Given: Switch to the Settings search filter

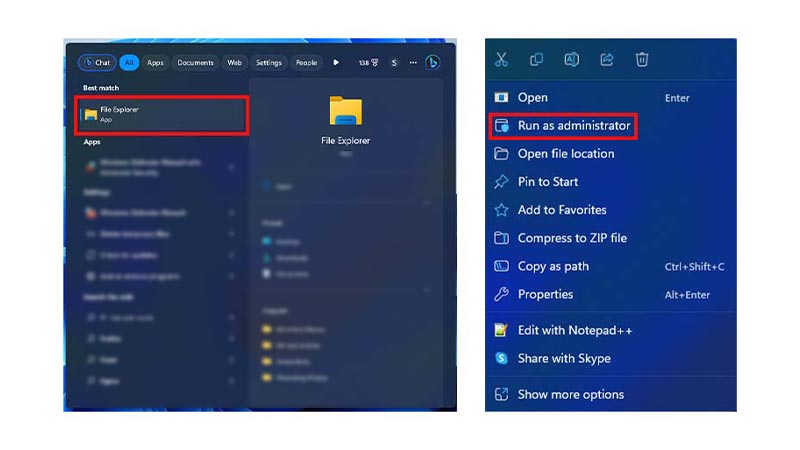Looking at the screenshot, I should point(269,63).
